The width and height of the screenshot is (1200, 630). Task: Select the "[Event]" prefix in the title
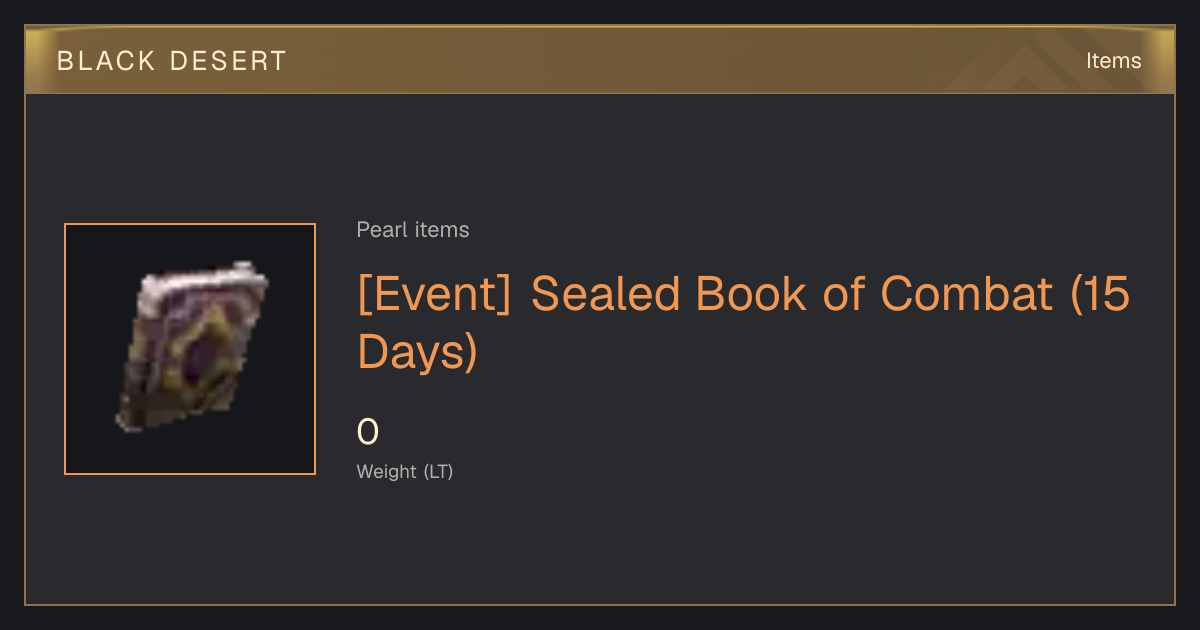(435, 294)
